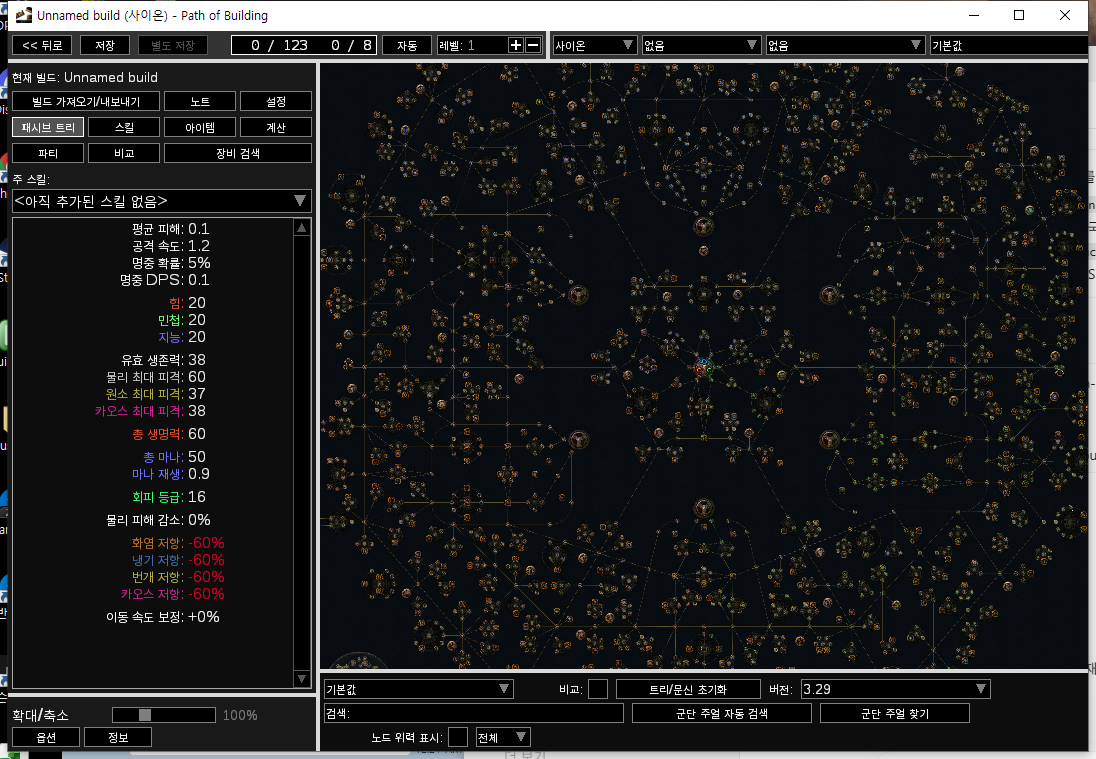Open the 비교 tab in the left panel
Screen dimensions: 1096x759
click(124, 153)
